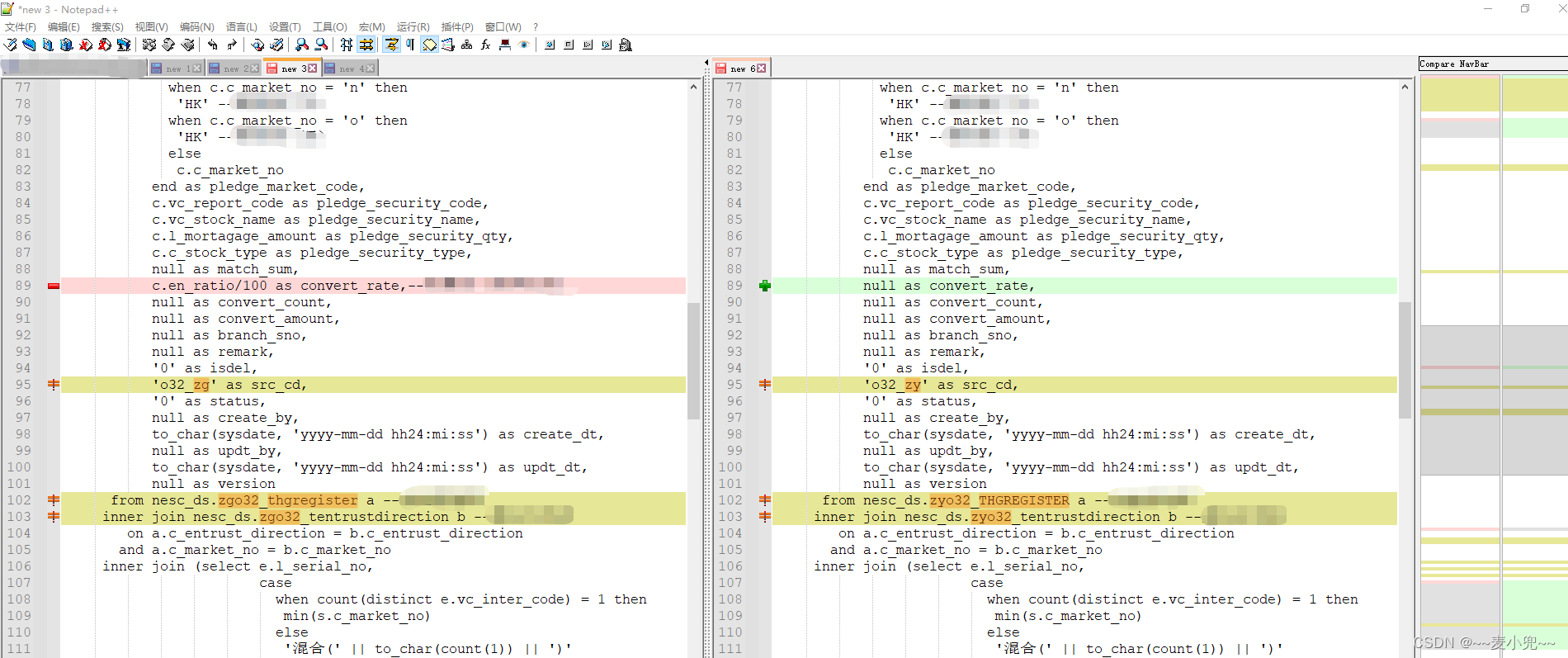Image resolution: width=1568 pixels, height=658 pixels.
Task: Zoom in with the magnifier icon
Action: pyautogui.click(x=302, y=45)
